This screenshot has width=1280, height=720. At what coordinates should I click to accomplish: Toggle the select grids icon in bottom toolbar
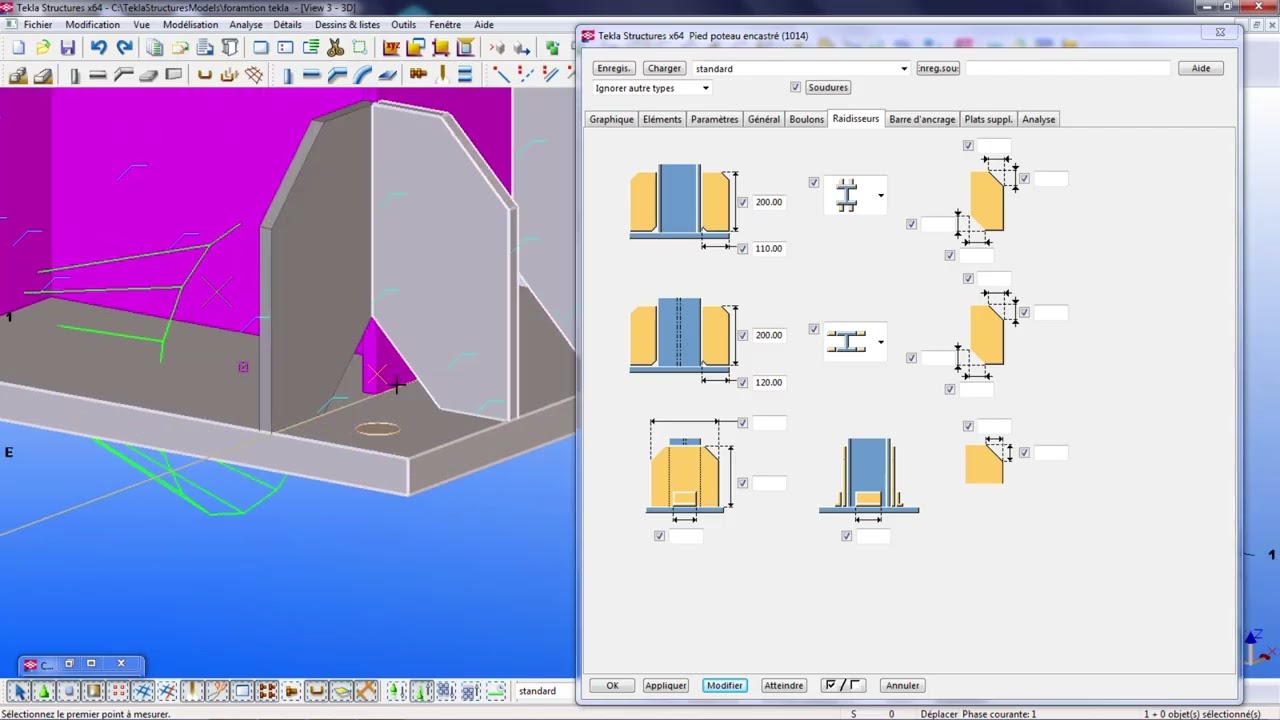point(142,691)
